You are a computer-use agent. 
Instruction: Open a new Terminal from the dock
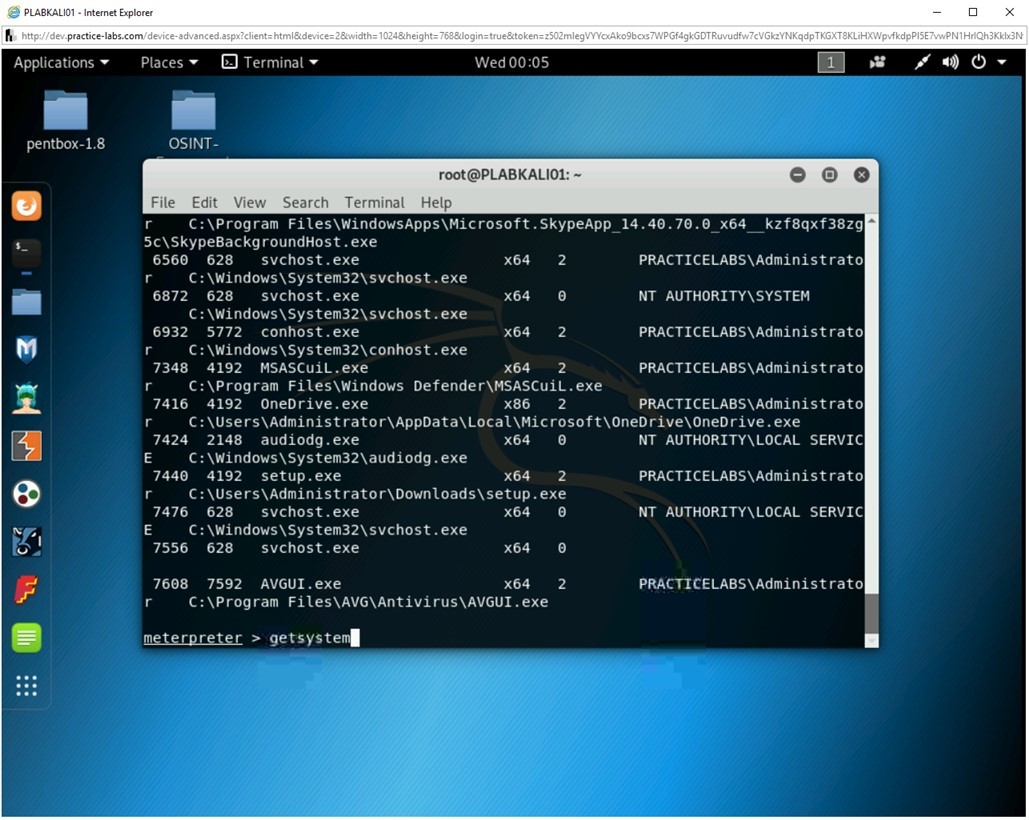tap(25, 253)
